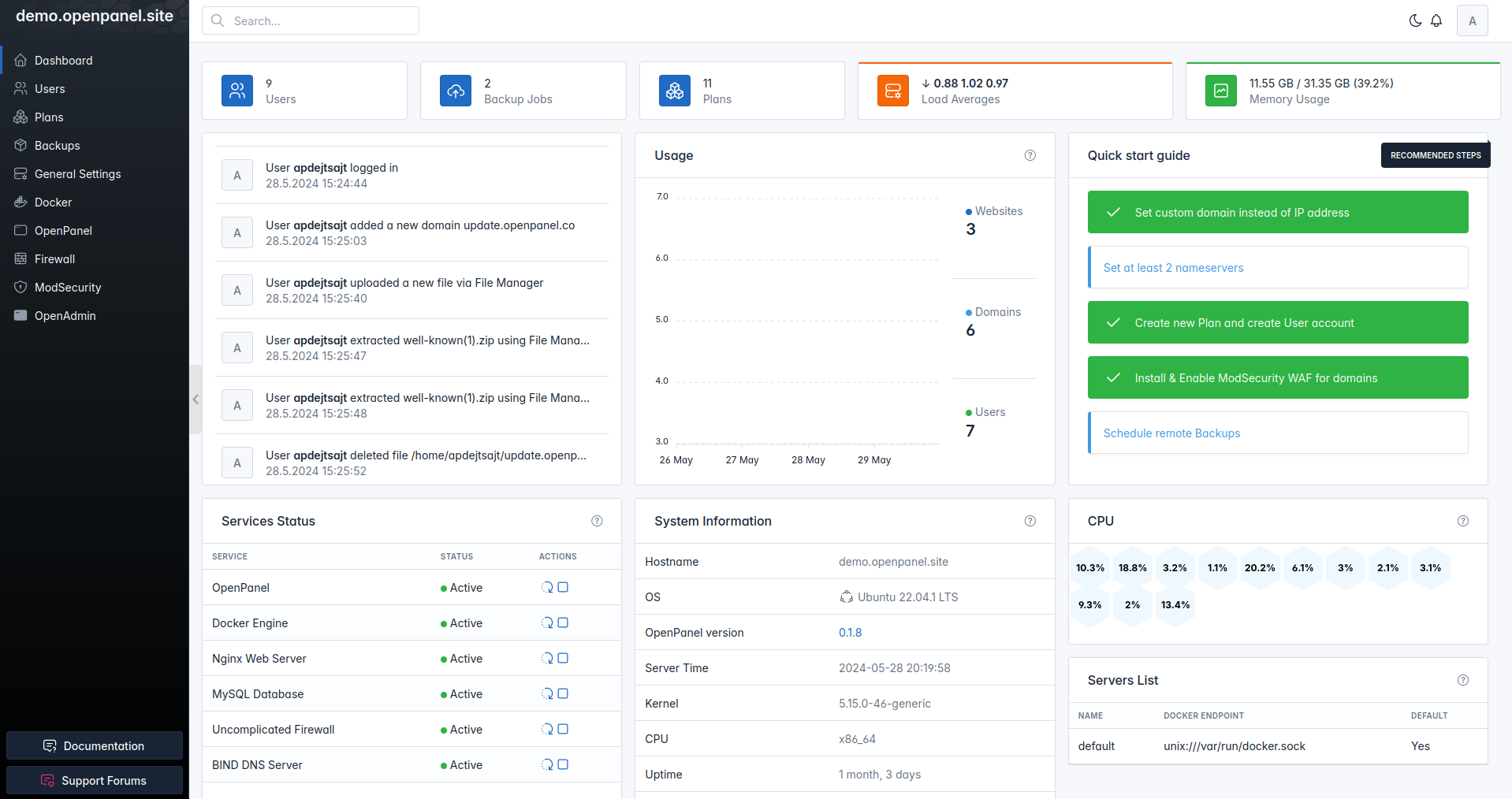Open Dashboard in the sidebar

(x=95, y=61)
